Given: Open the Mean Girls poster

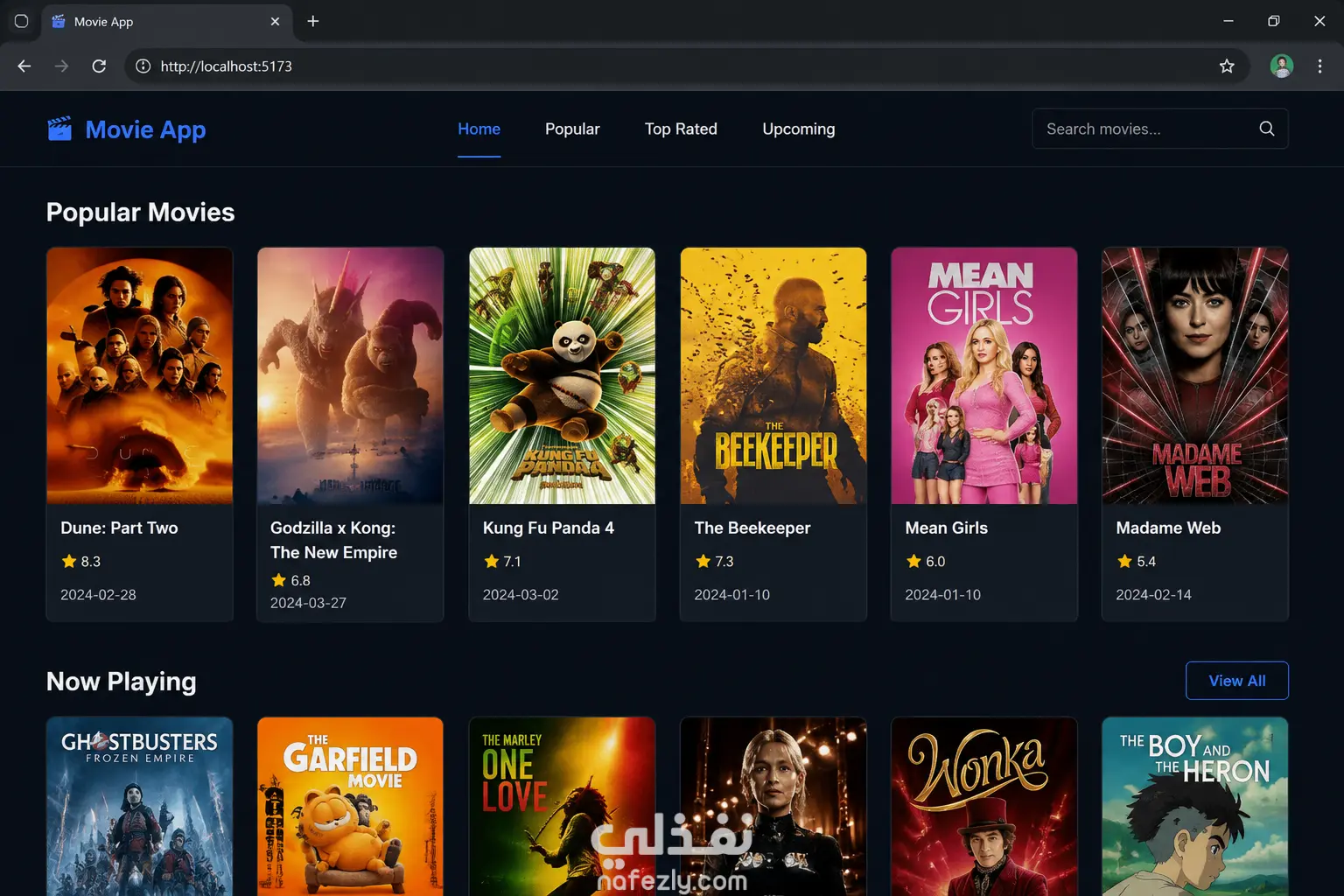Looking at the screenshot, I should pos(984,375).
